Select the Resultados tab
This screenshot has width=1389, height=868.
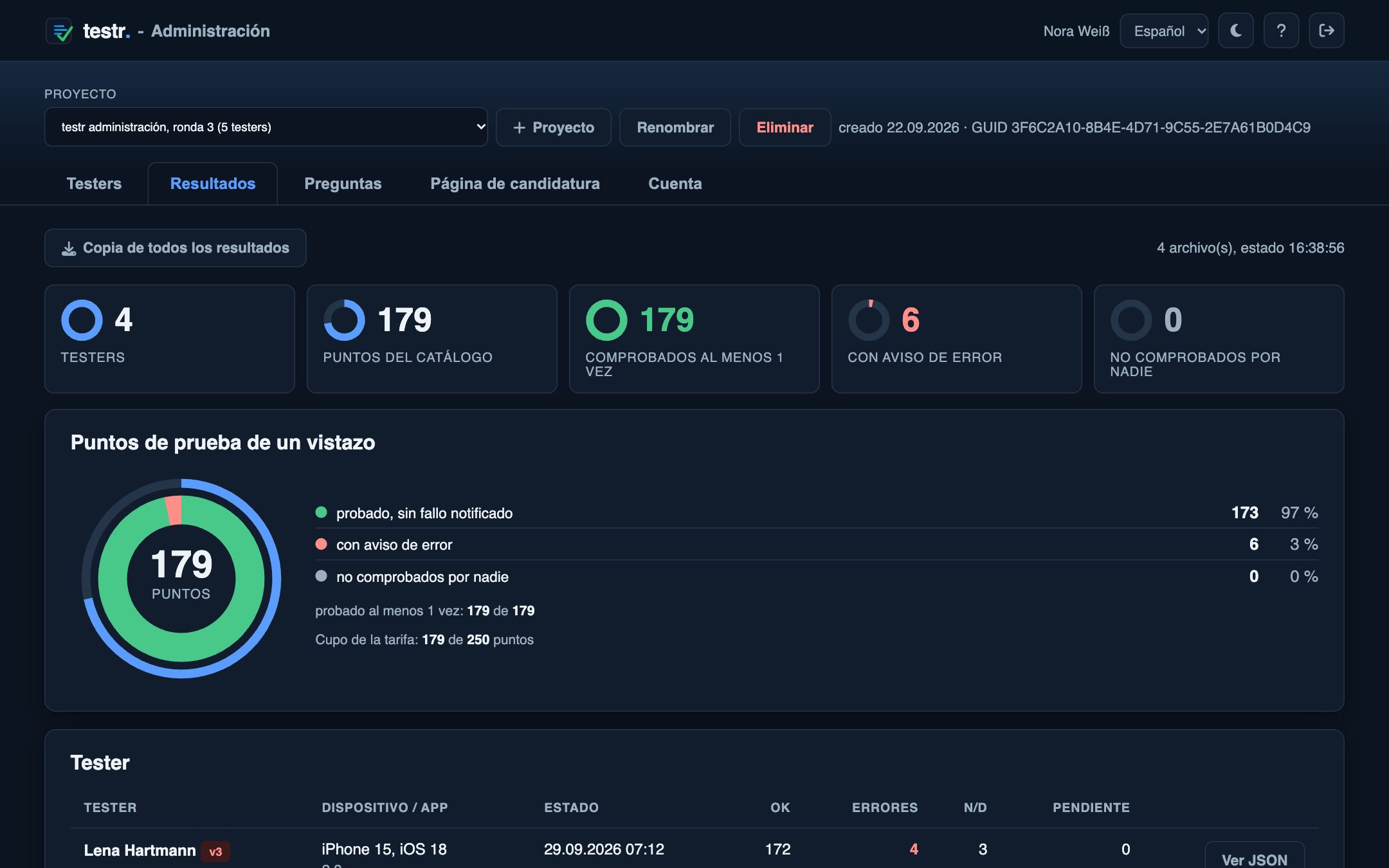[x=213, y=184]
